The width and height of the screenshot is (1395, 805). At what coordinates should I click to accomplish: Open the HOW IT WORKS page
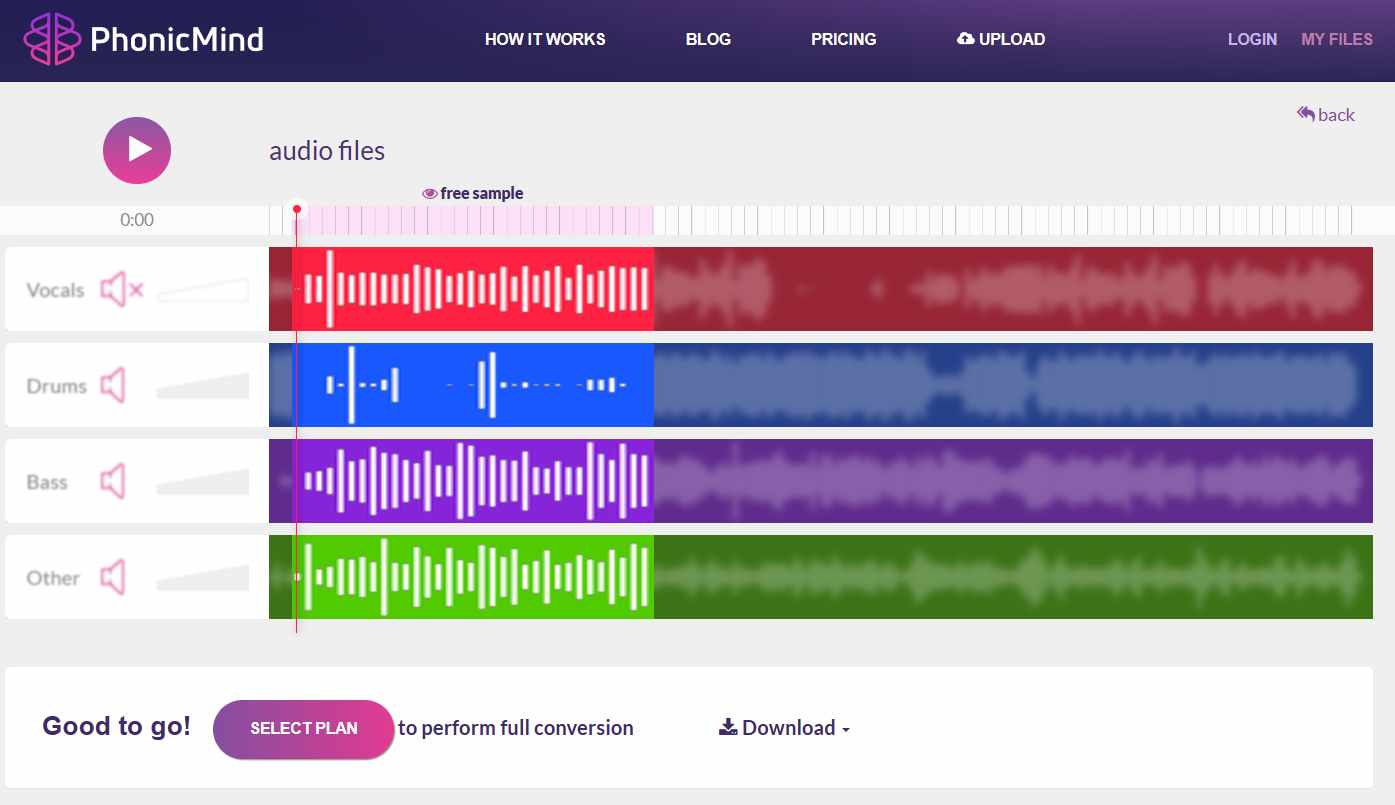coord(545,40)
